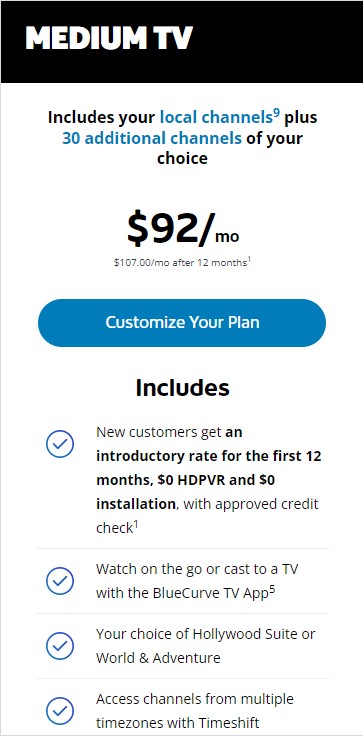Click the Hollywood Suite or World & Adventure text
The image size is (363, 740).
(206, 646)
